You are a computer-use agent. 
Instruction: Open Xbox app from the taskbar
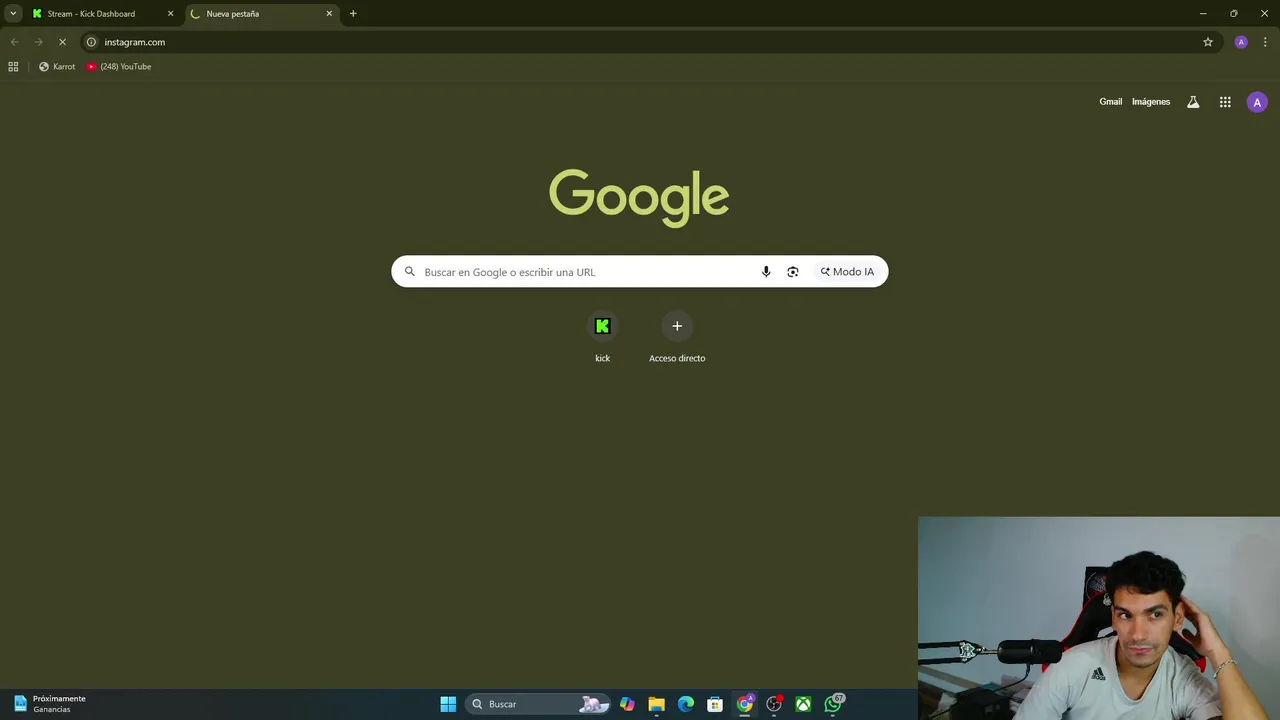(803, 704)
